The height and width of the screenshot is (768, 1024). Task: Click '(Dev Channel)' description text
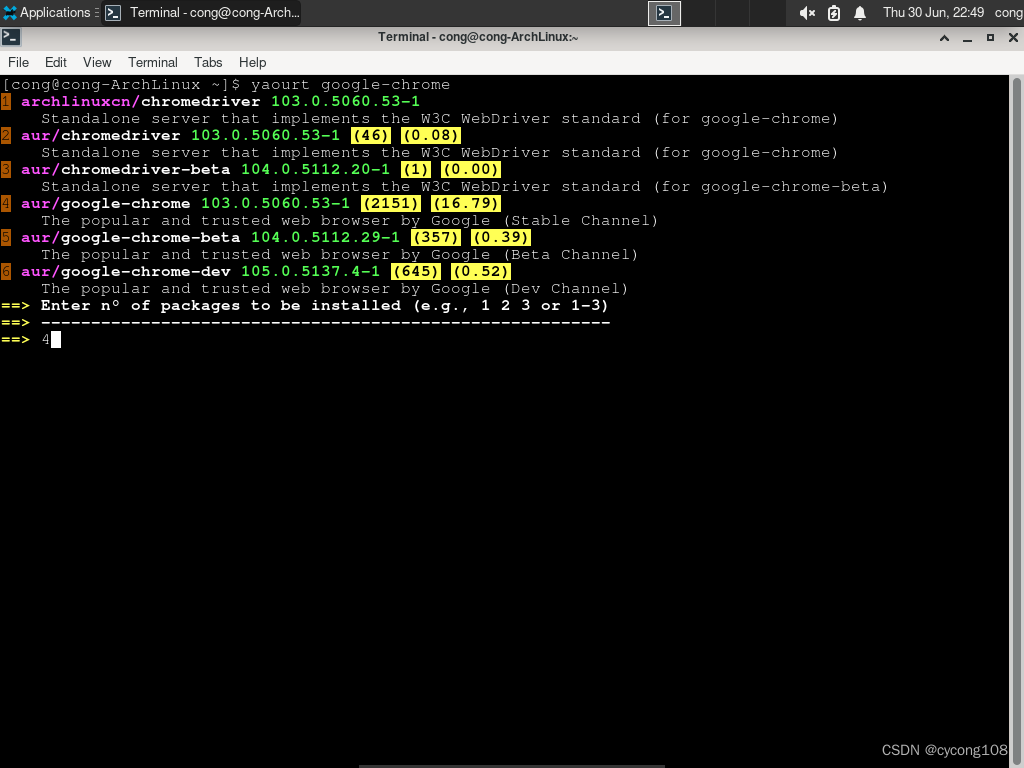point(565,289)
